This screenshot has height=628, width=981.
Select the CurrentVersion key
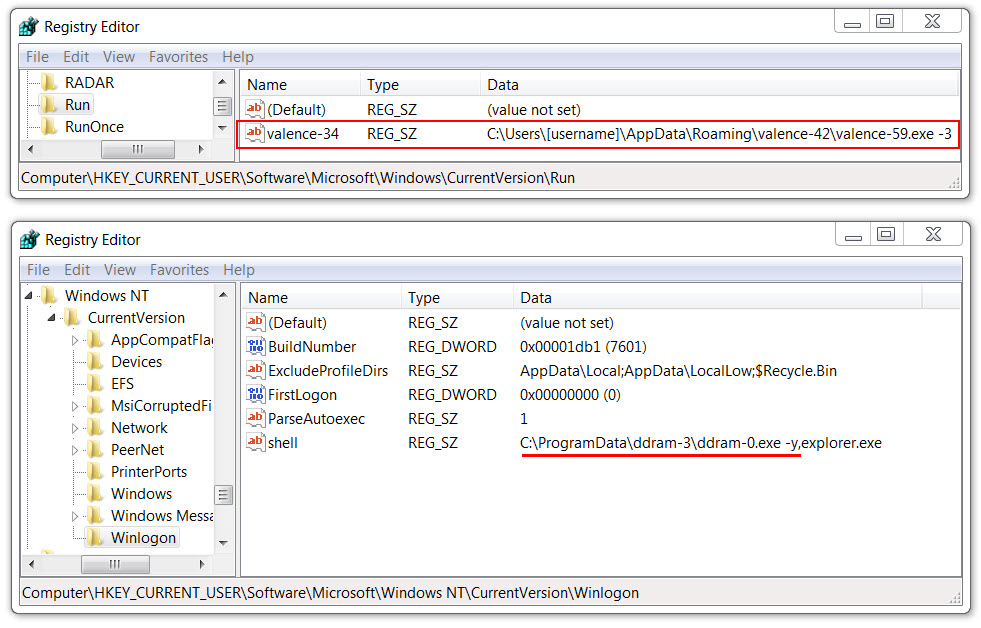click(x=136, y=318)
